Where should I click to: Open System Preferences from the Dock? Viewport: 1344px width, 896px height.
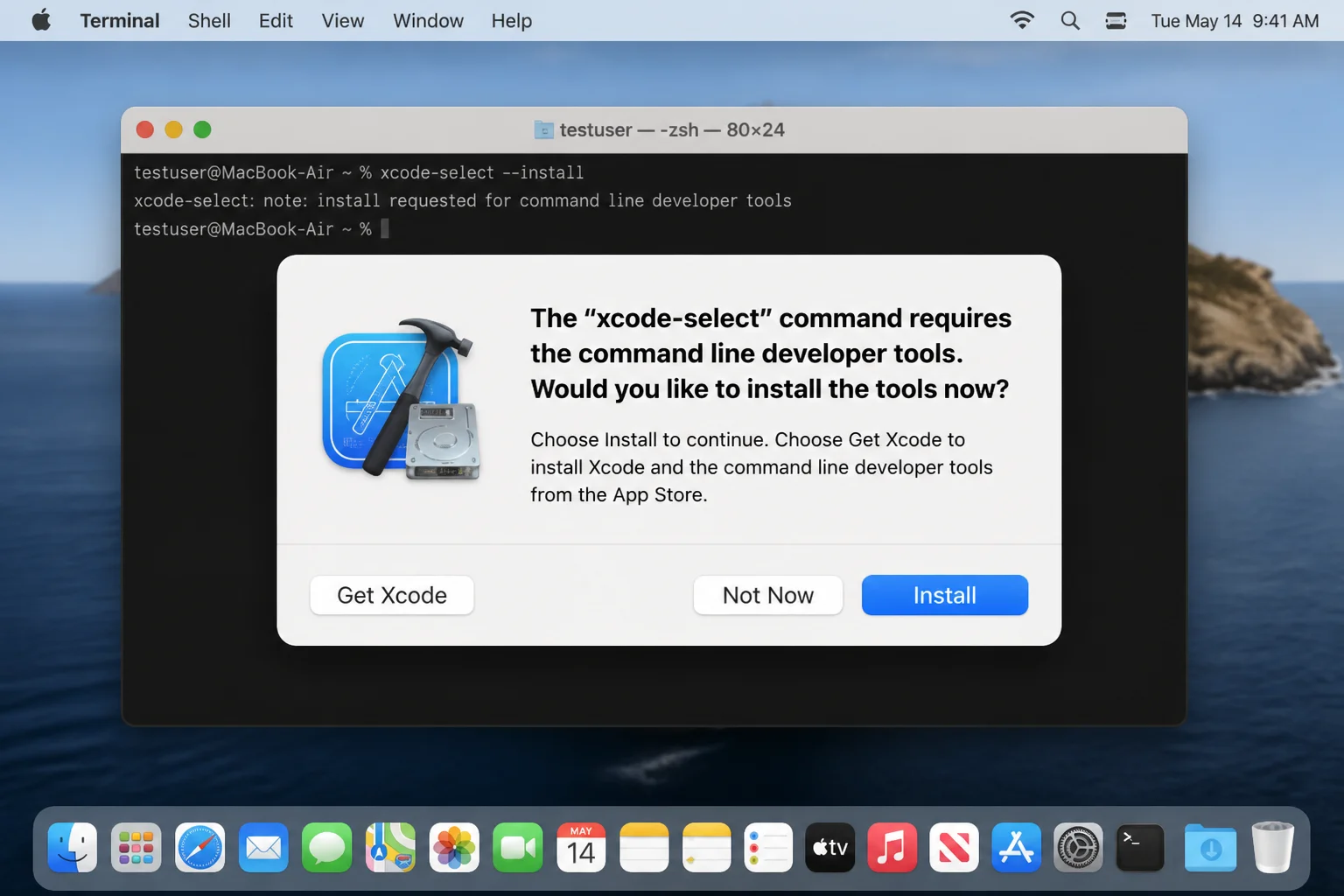(x=1078, y=847)
